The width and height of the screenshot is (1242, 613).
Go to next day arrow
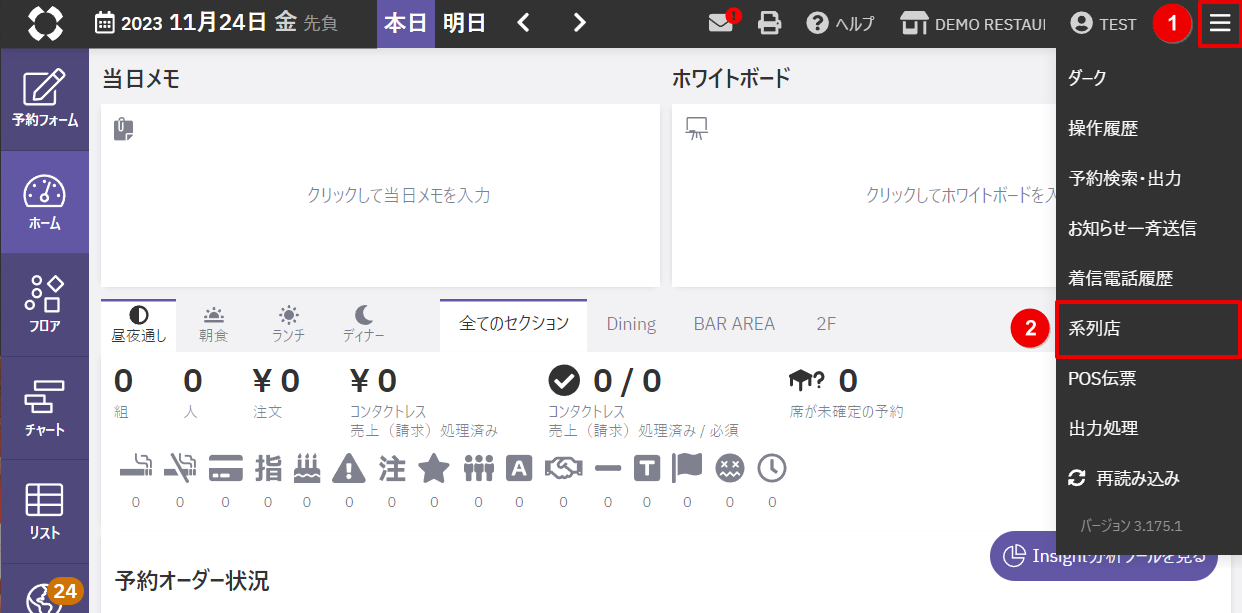pyautogui.click(x=579, y=24)
